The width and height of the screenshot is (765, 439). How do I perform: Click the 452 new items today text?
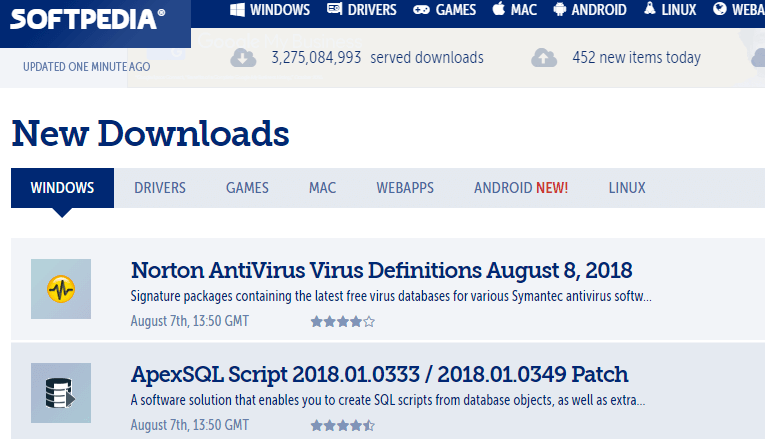[637, 58]
